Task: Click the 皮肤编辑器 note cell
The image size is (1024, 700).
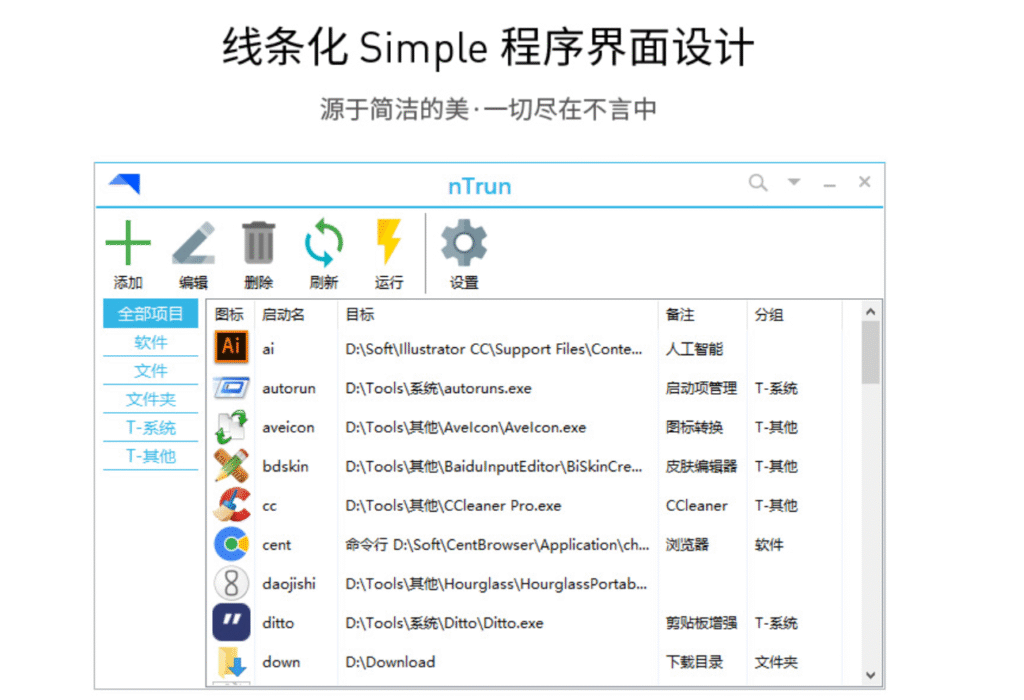Action: (x=701, y=466)
